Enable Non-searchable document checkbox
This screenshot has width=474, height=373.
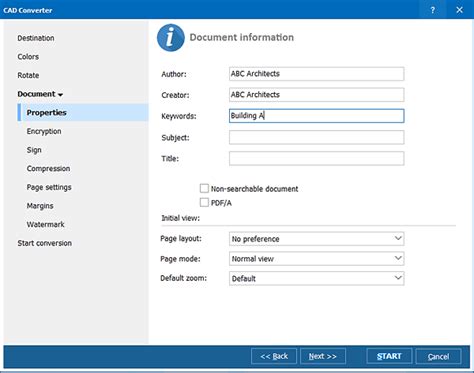click(x=204, y=188)
